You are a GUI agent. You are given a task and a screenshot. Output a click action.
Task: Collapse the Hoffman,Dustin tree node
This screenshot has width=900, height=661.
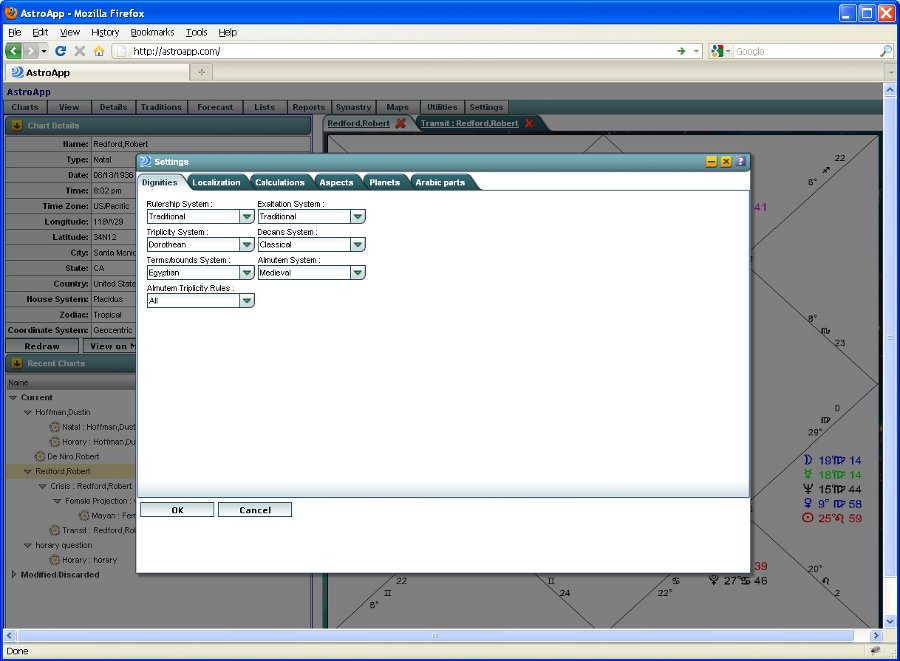pos(27,412)
